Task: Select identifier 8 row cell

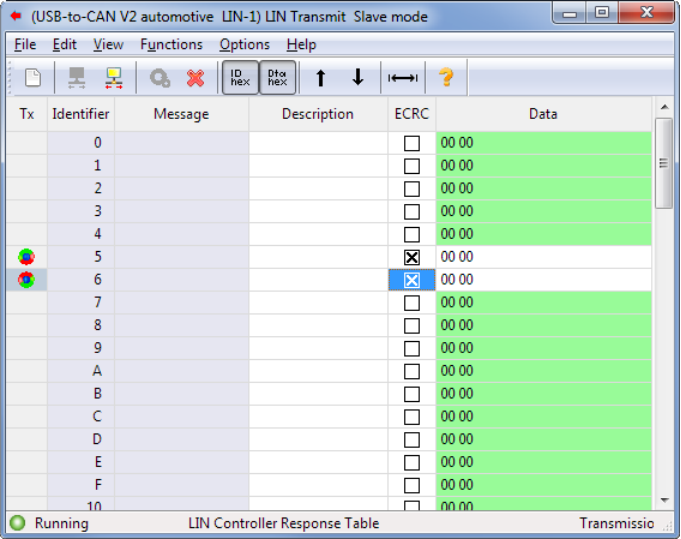Action: [81, 325]
